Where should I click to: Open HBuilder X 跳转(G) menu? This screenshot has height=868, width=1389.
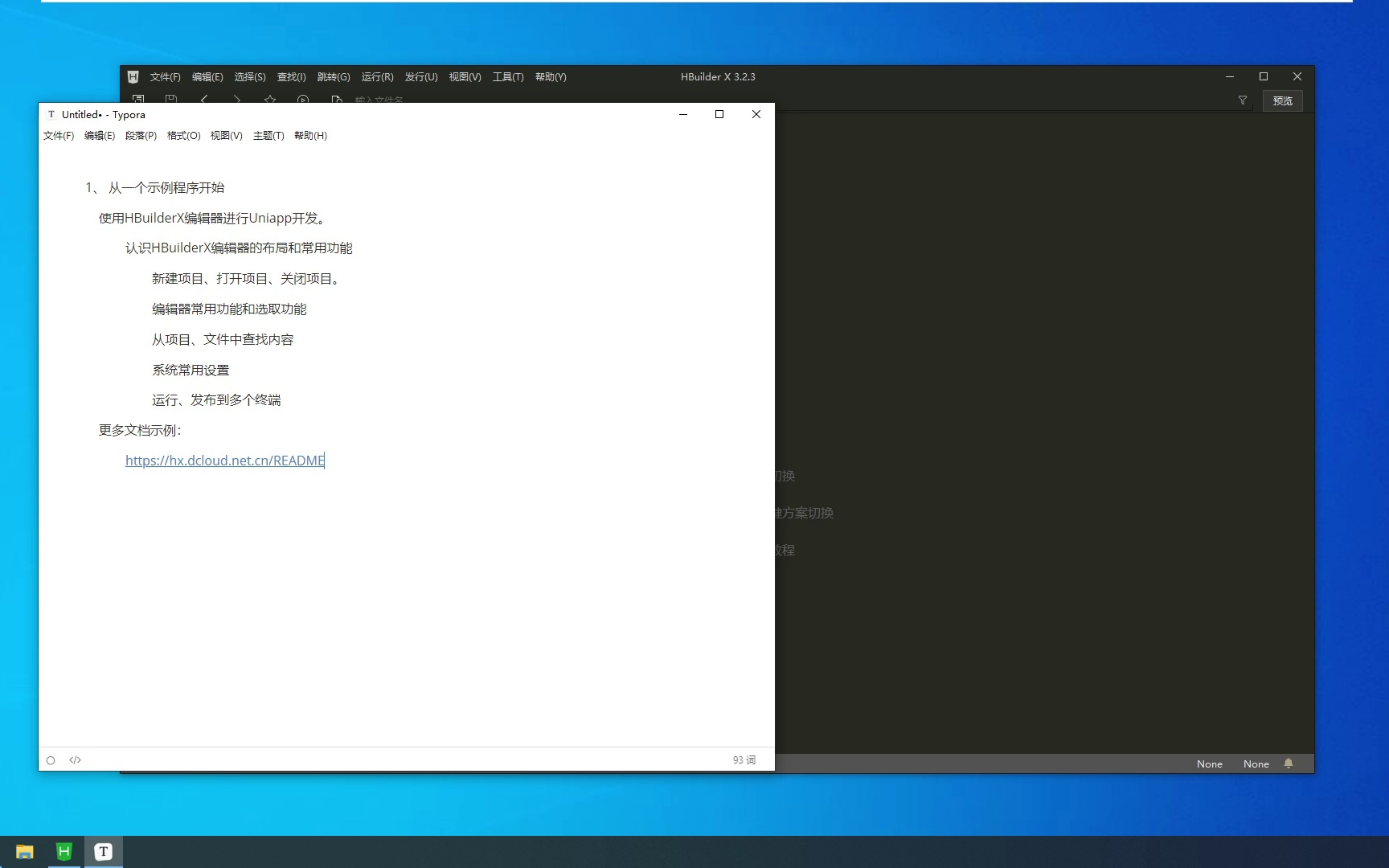334,77
